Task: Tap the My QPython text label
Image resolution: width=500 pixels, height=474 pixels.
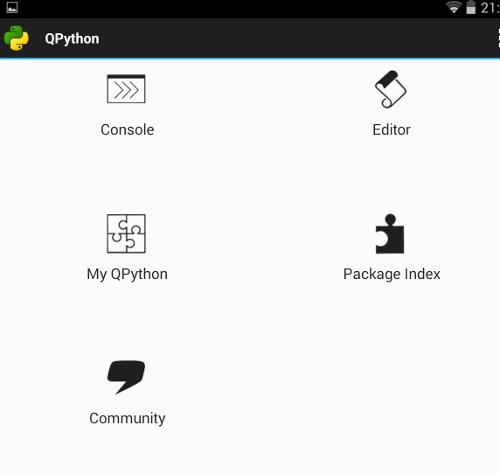Action: 127,274
